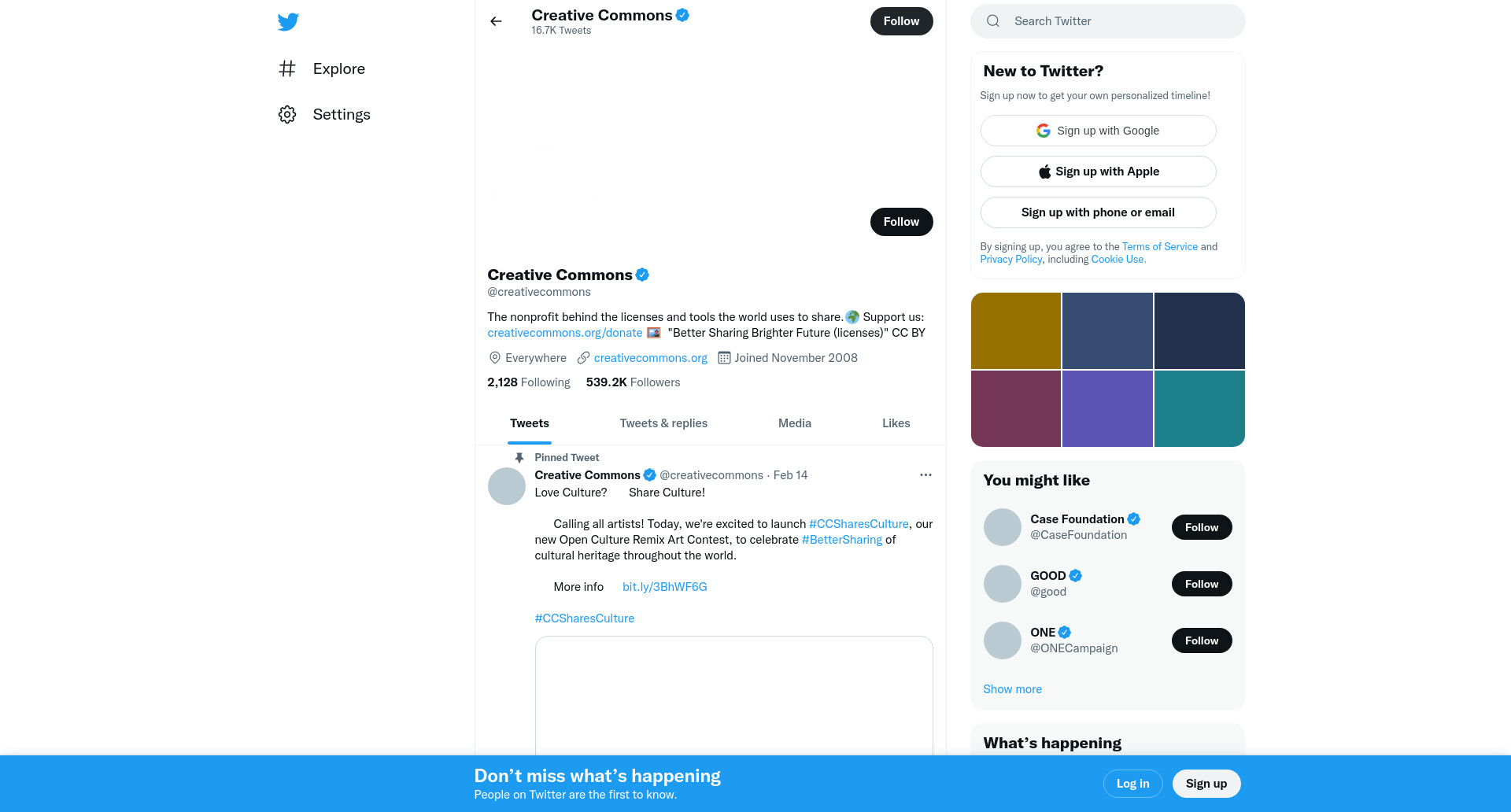1511x812 pixels.
Task: Open the pinned tweet's three-dot more menu
Action: click(925, 474)
